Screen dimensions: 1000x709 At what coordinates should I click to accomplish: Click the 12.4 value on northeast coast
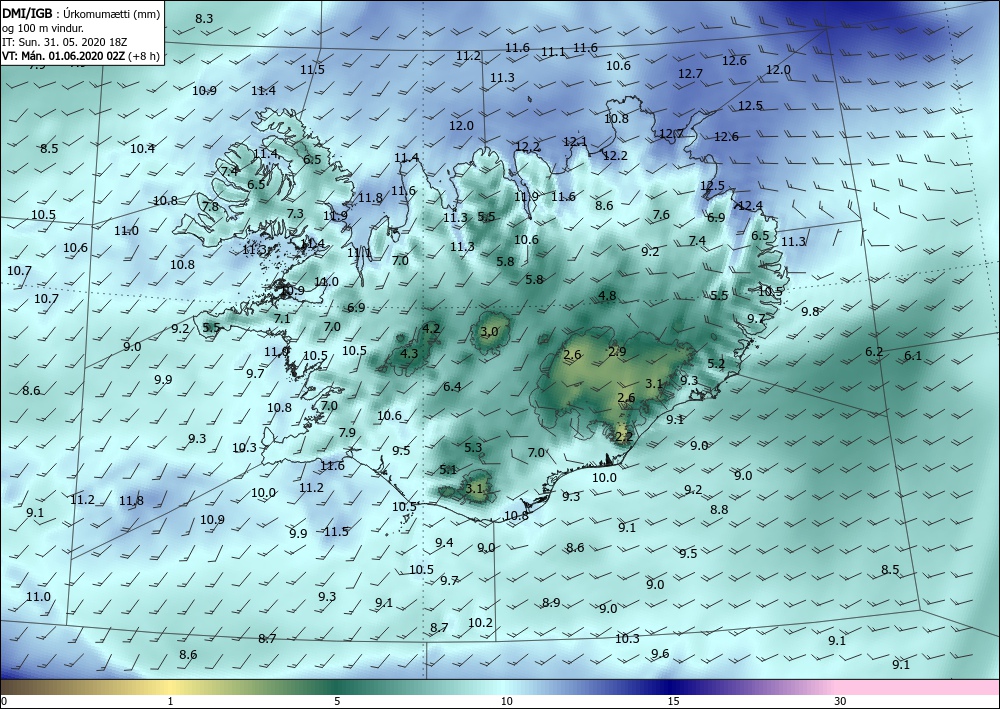tap(749, 206)
